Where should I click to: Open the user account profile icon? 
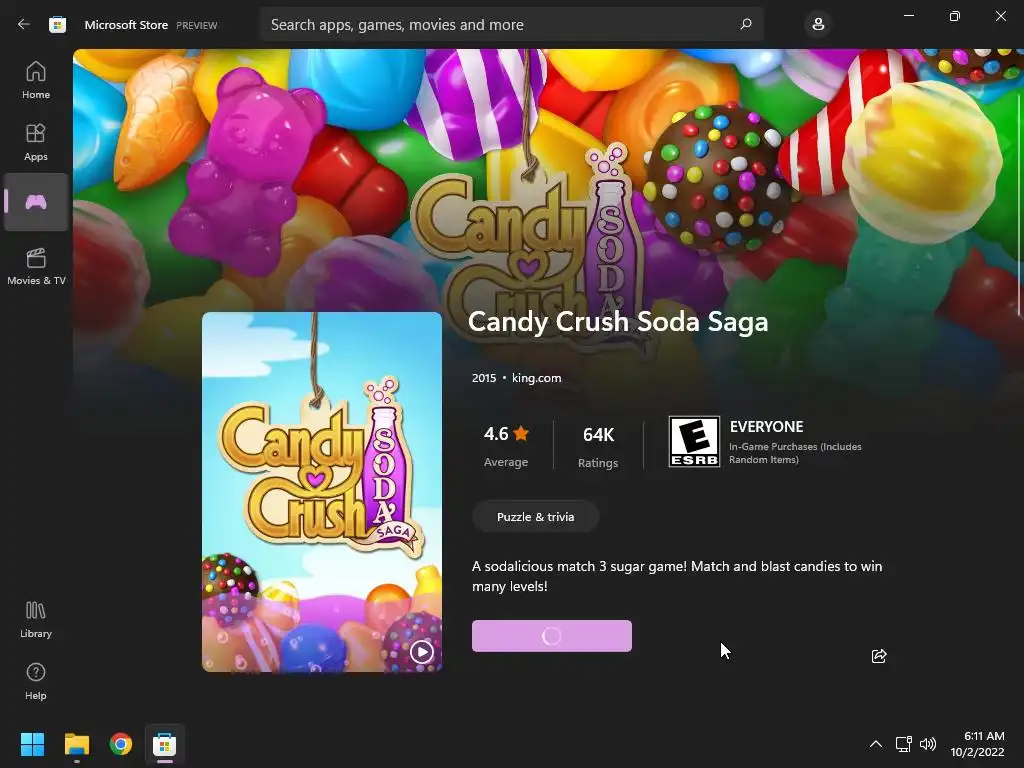pos(818,24)
